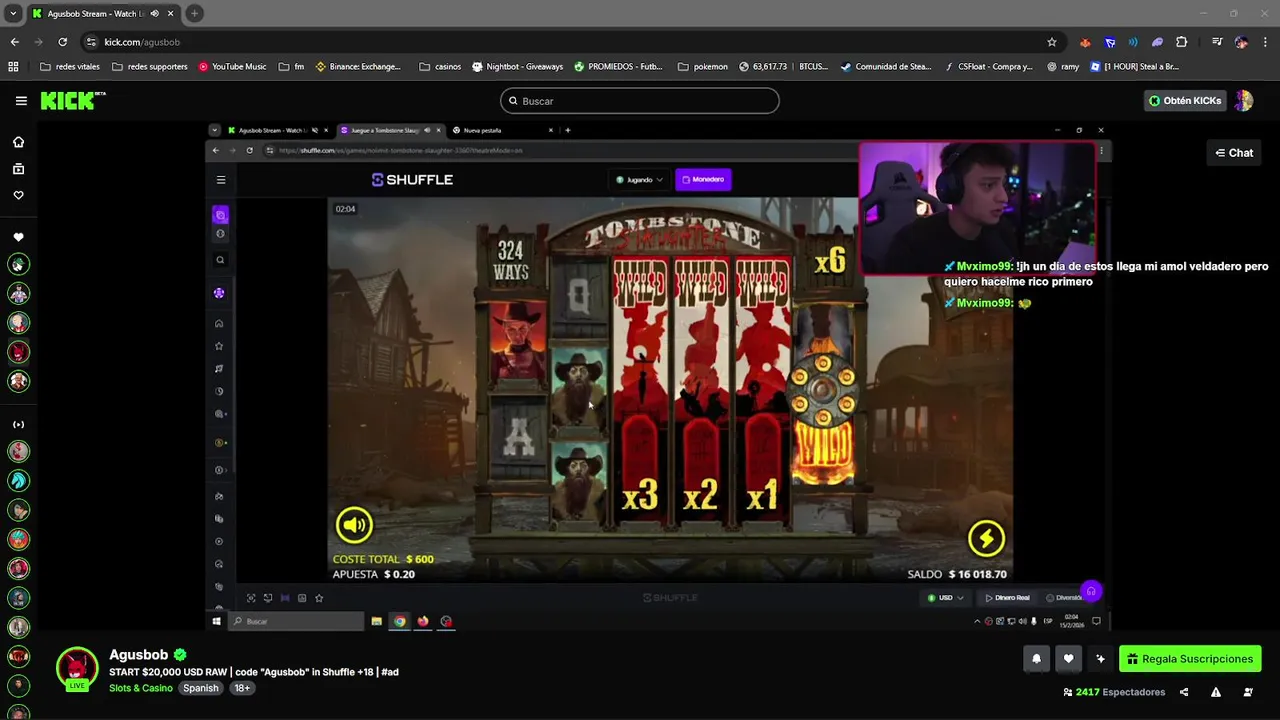Screen dimensions: 1280x720
Task: Bookmark this page with the star
Action: (1051, 42)
